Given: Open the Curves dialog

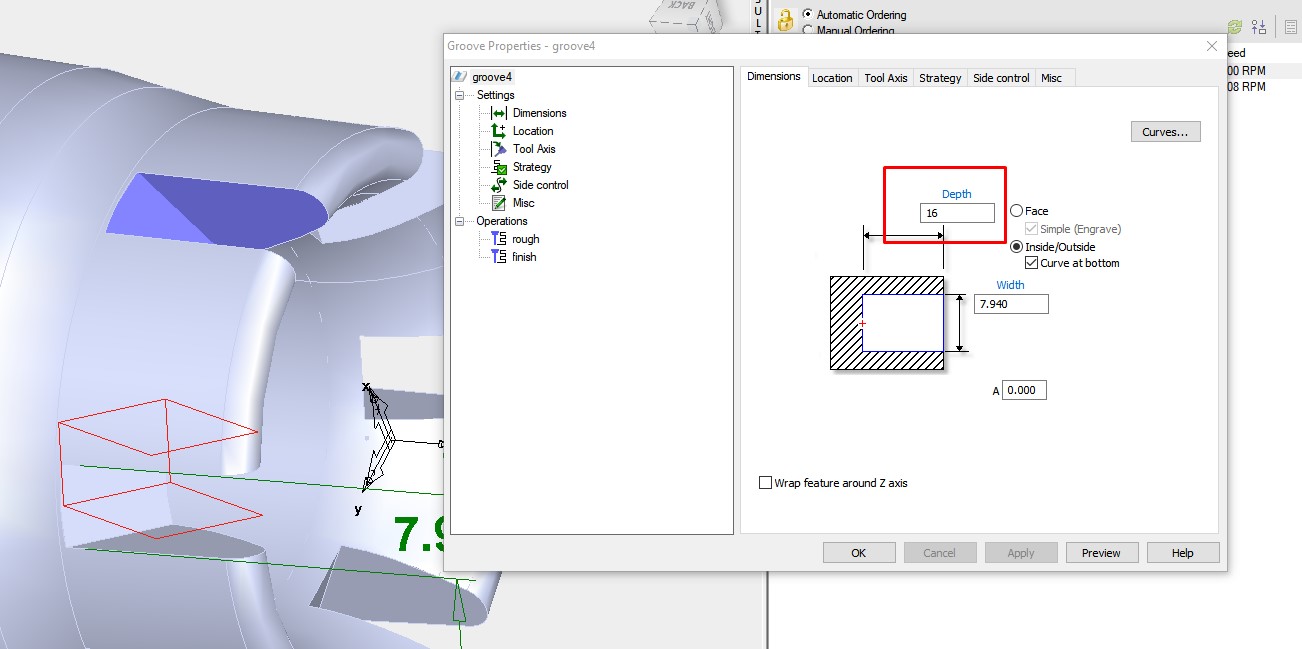Looking at the screenshot, I should (x=1165, y=131).
